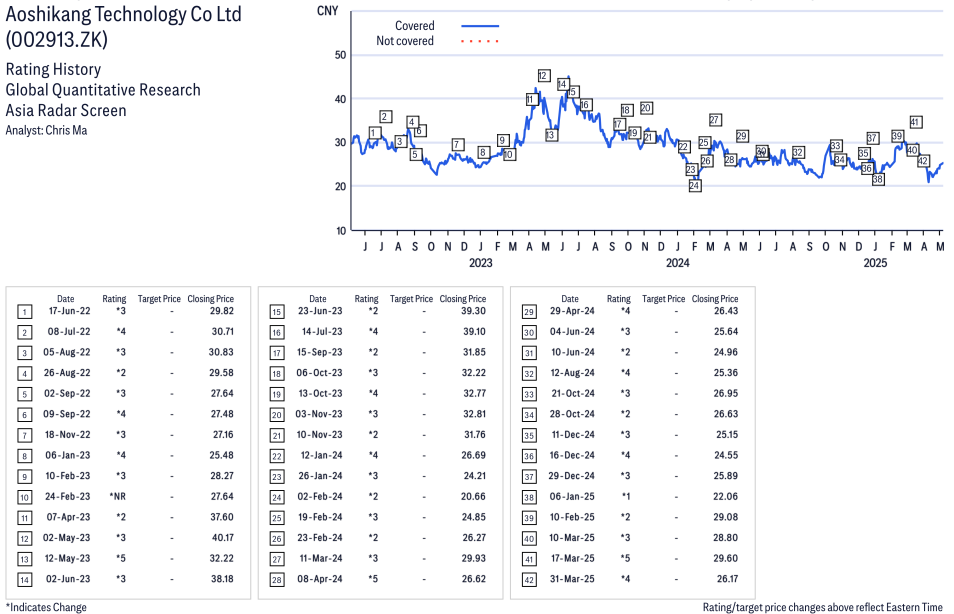Click the CNY axis unit label
This screenshot has width=954, height=614.
tap(327, 10)
